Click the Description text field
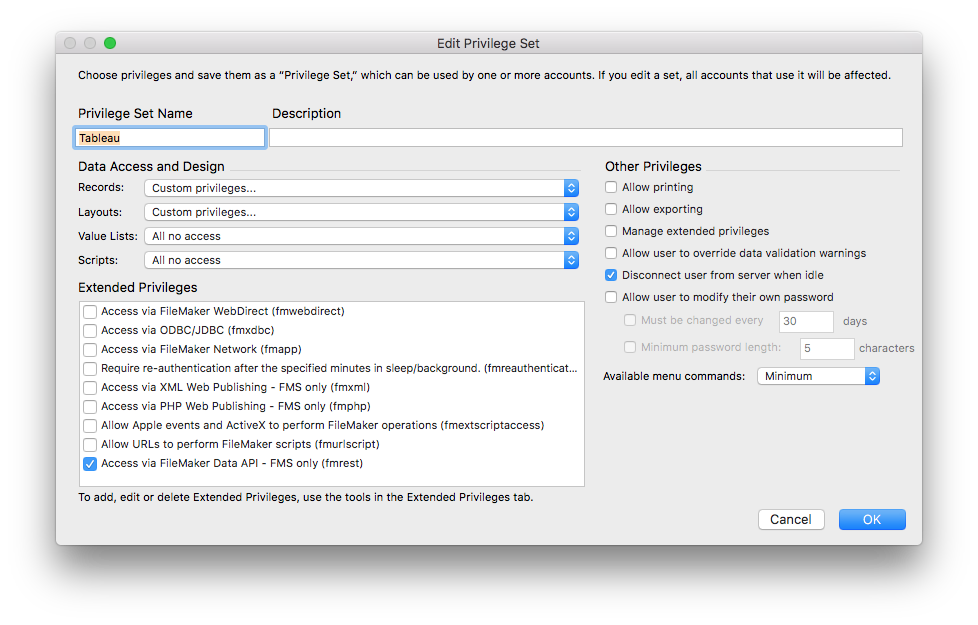The width and height of the screenshot is (978, 625). (585, 138)
